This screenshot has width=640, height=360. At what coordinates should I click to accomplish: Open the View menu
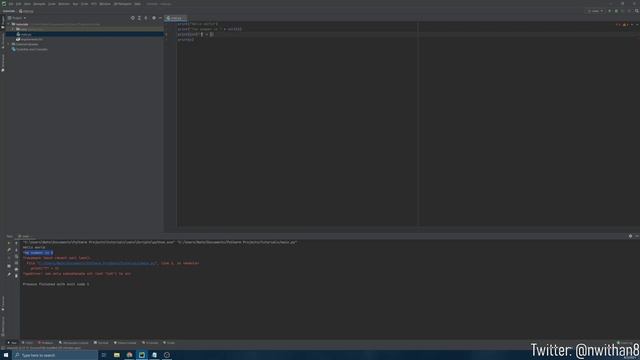[x=27, y=4]
